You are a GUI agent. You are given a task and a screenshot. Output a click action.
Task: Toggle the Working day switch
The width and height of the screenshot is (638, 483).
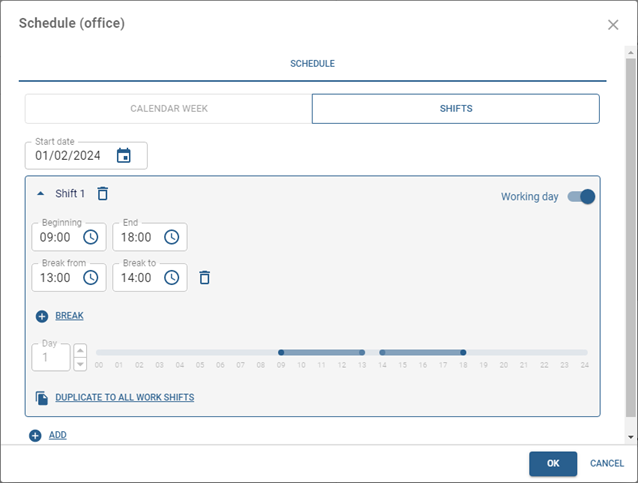[x=581, y=197]
